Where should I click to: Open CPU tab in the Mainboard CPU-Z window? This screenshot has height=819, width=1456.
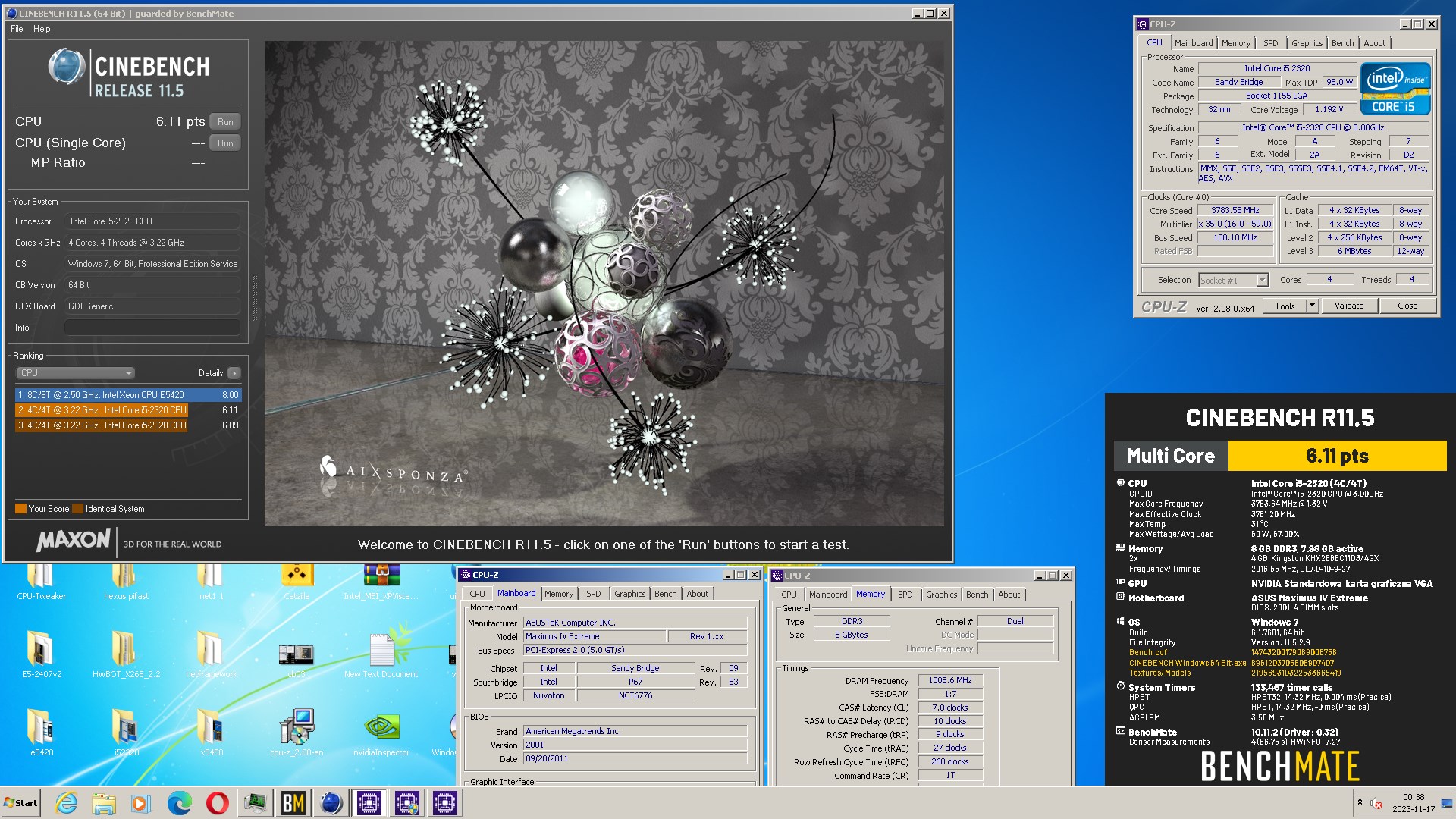[477, 594]
